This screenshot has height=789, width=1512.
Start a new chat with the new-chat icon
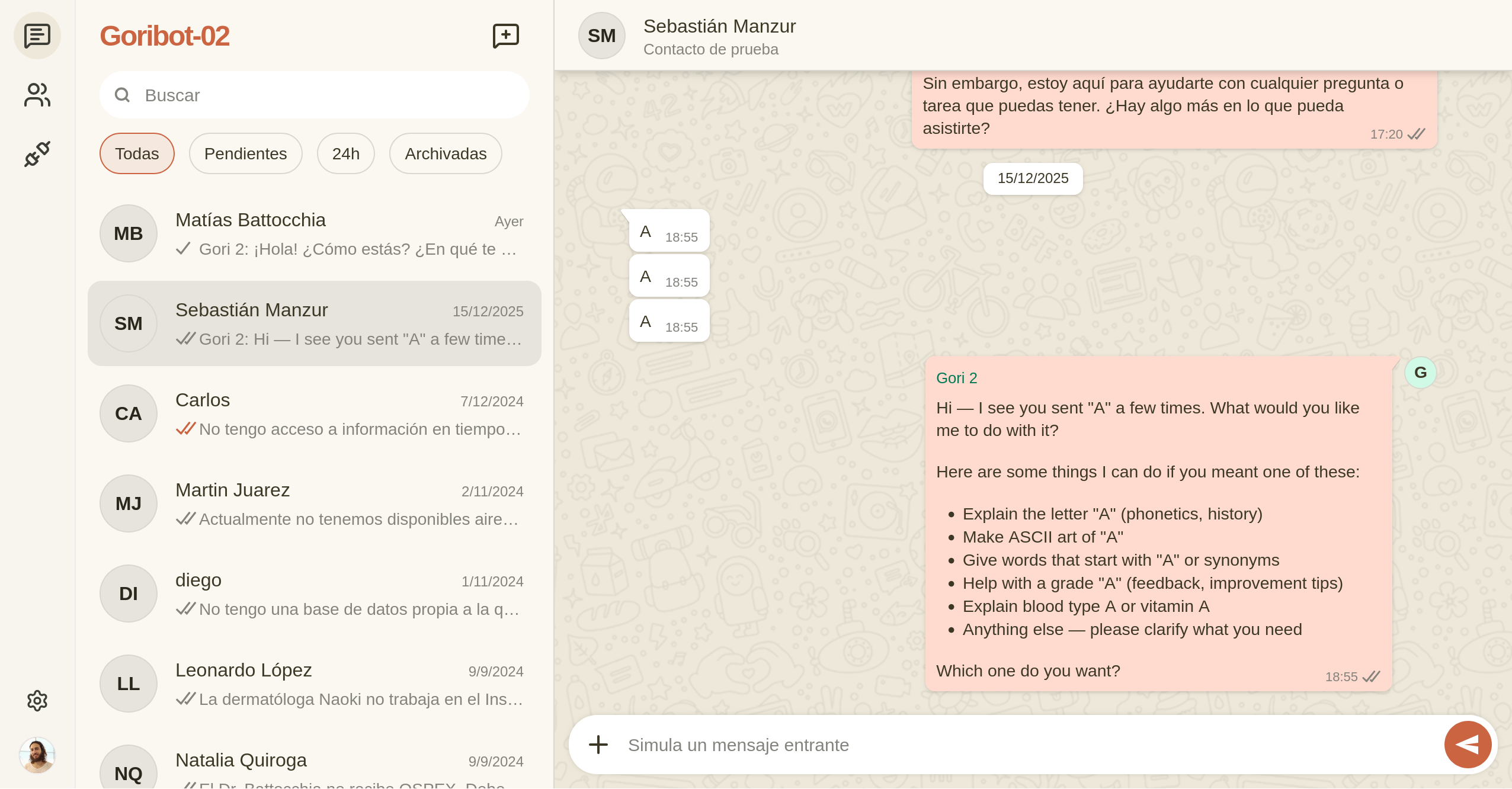click(505, 36)
